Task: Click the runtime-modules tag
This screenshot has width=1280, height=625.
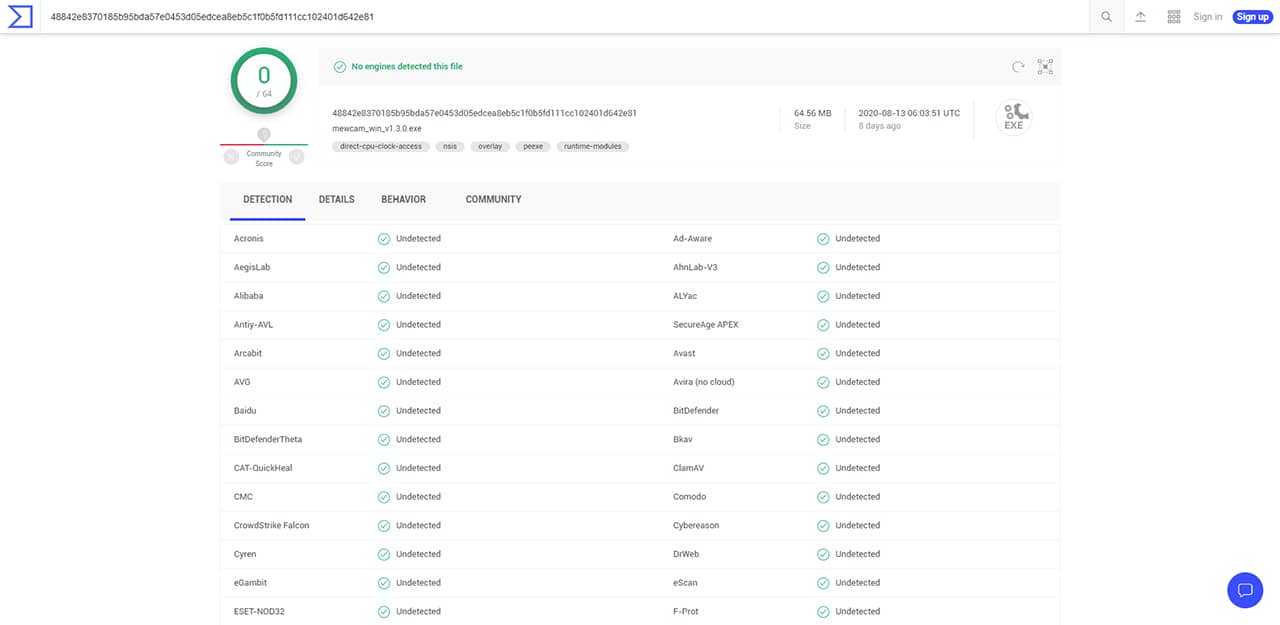Action: [x=593, y=146]
